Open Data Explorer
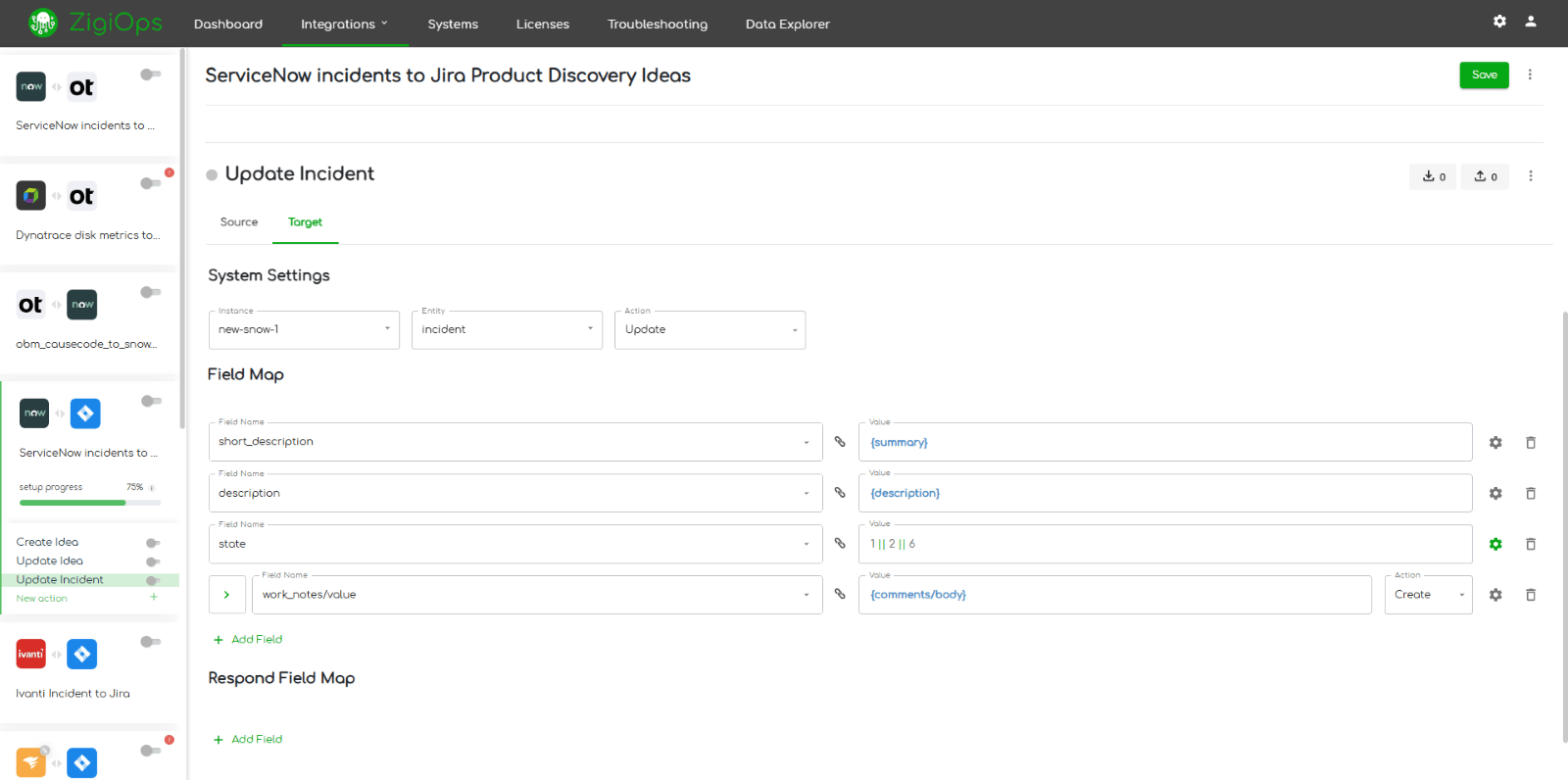 [788, 24]
